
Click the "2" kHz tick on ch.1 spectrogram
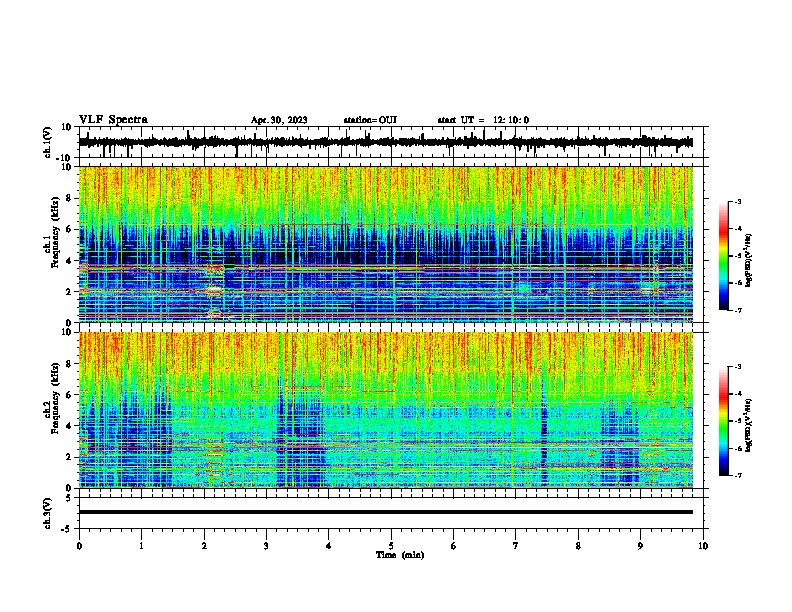coord(70,291)
